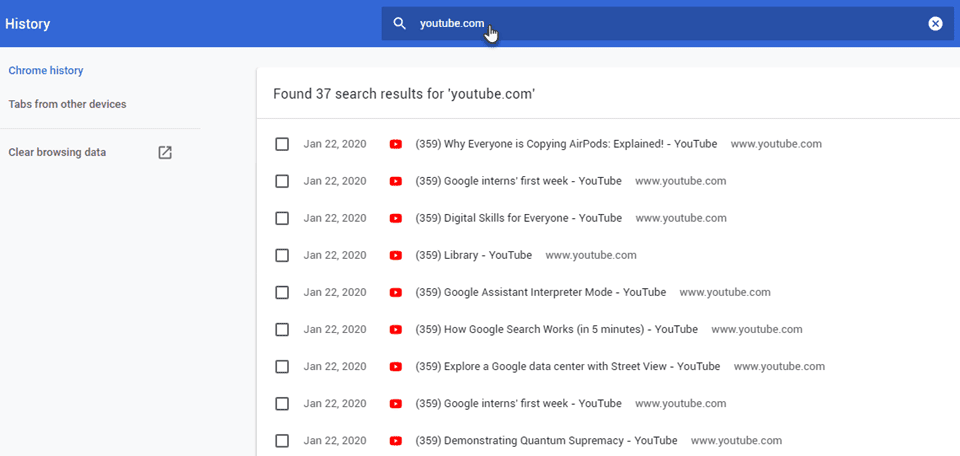Click YouTube favicon beside Google Assistant Interpreter Mode
Image resolution: width=960 pixels, height=456 pixels.
396,292
